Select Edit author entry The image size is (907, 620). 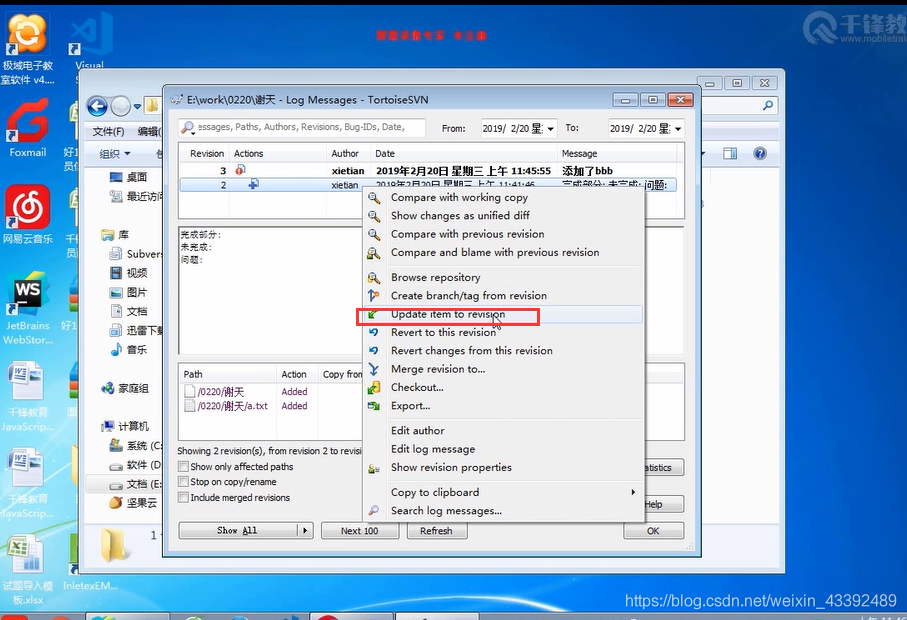pos(418,431)
